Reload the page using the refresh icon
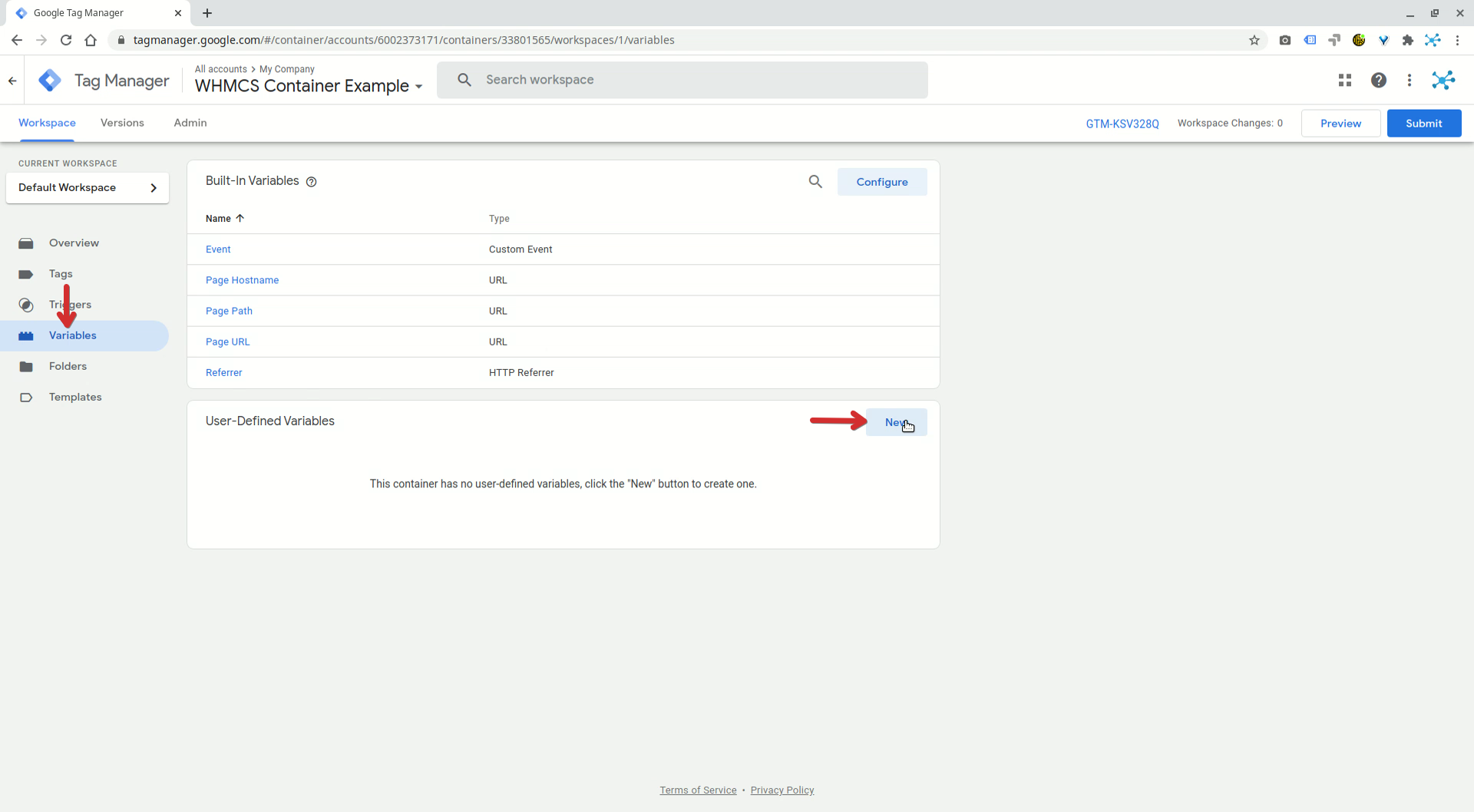Image resolution: width=1474 pixels, height=812 pixels. click(66, 41)
